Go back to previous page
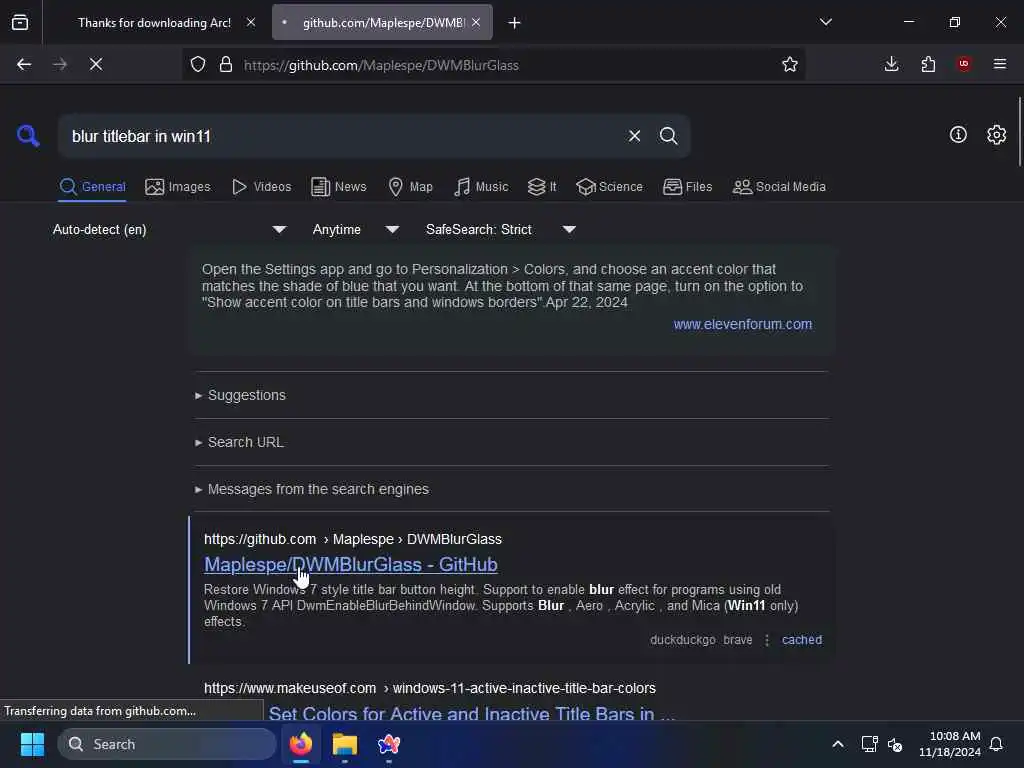This screenshot has height=768, width=1024. coord(24,64)
